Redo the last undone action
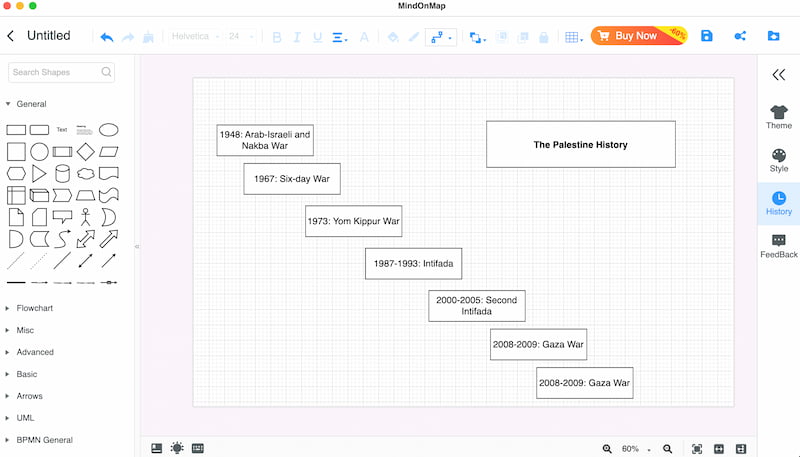The image size is (800, 457). point(128,37)
